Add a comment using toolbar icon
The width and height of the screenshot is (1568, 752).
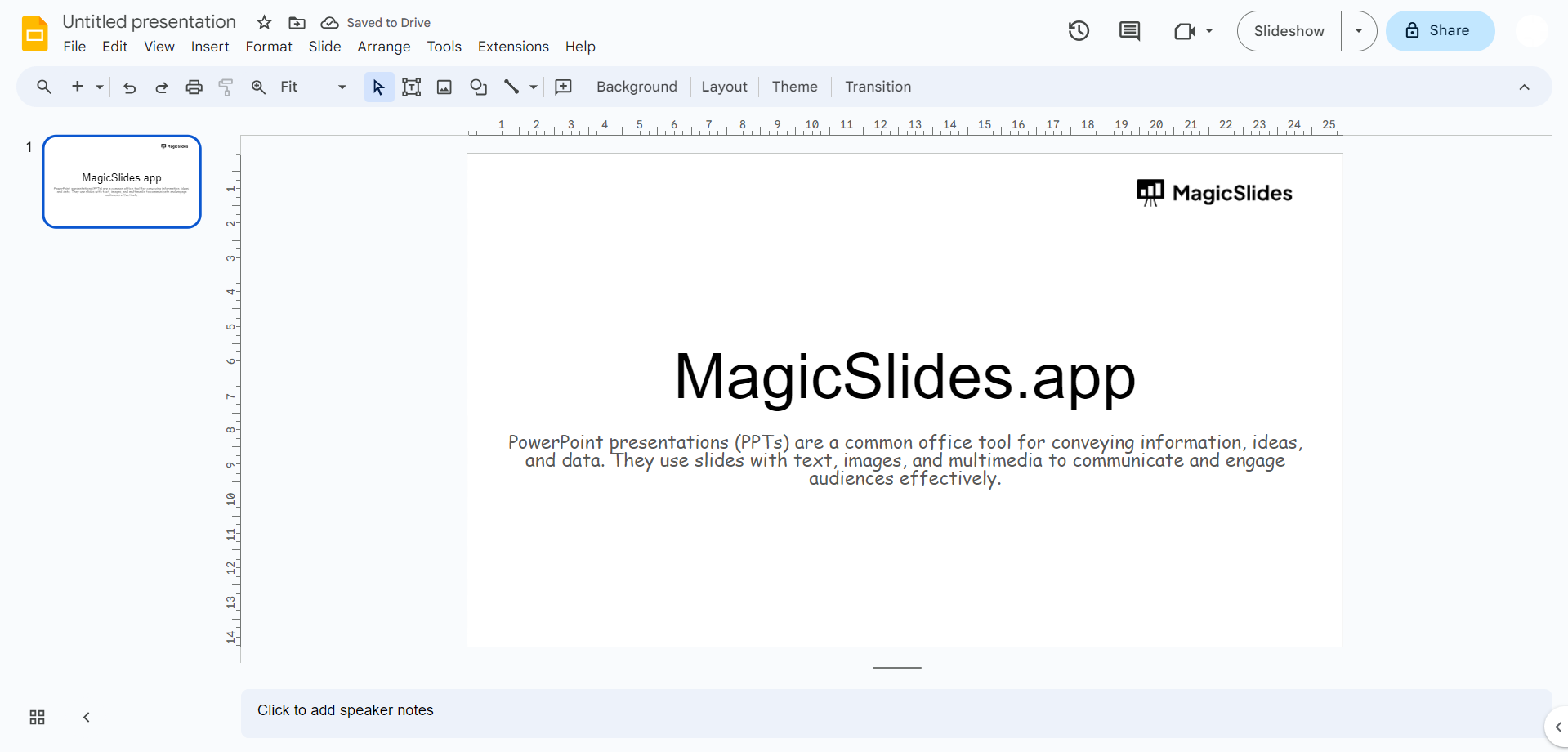click(563, 87)
